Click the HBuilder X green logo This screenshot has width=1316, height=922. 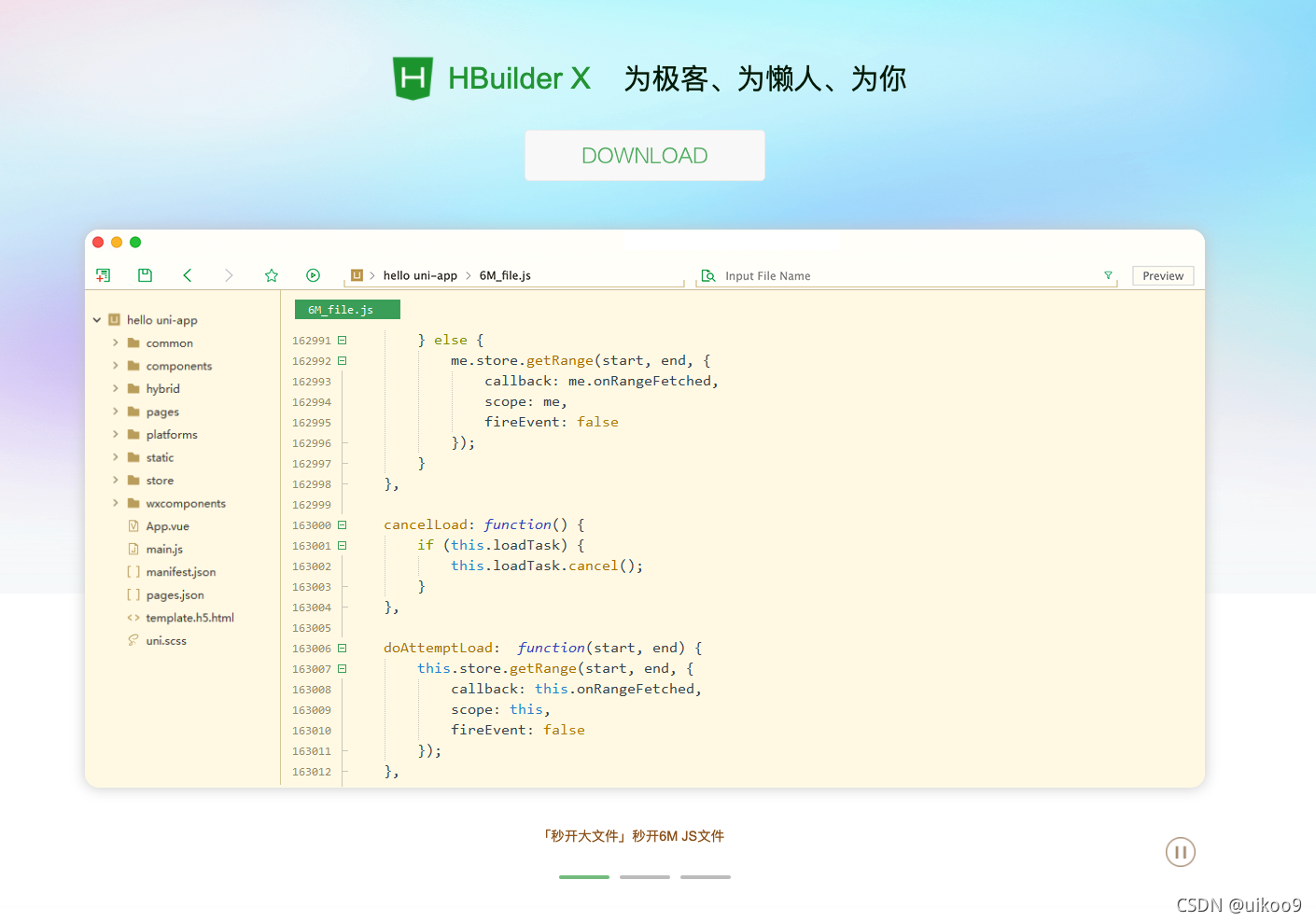[413, 78]
